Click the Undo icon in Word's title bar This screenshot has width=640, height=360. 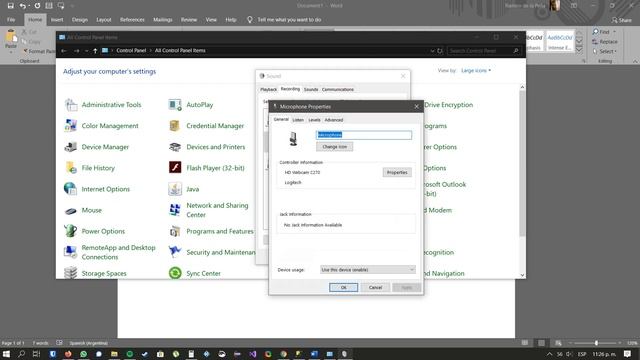tap(22, 6)
